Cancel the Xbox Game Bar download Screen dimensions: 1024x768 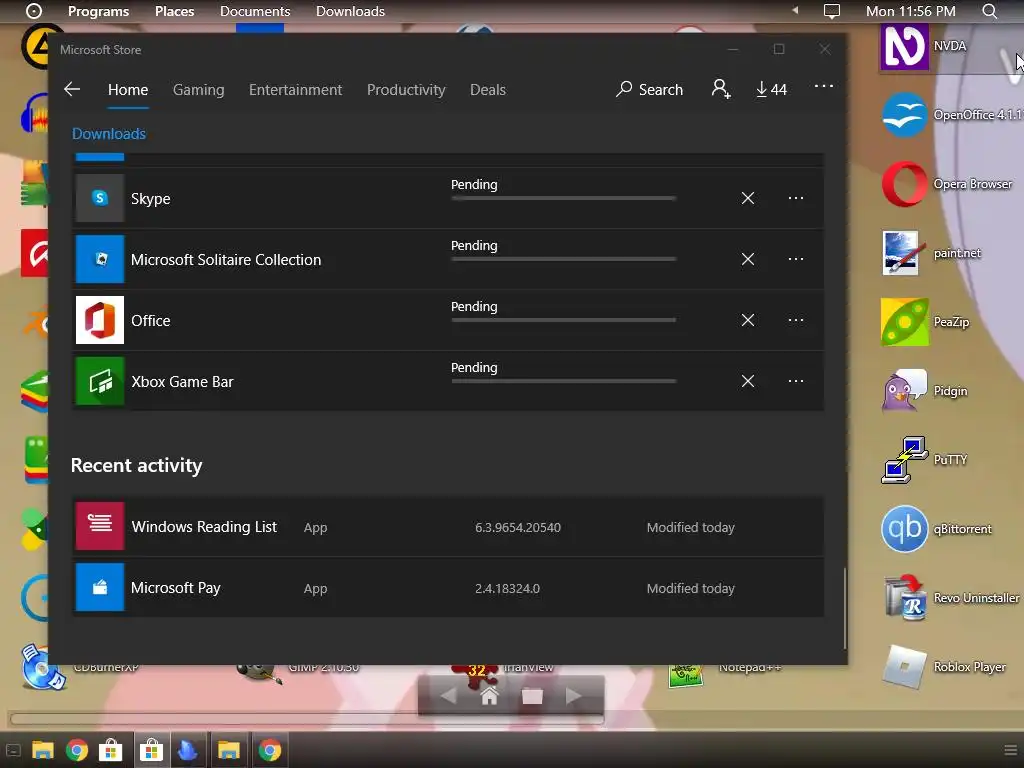[748, 381]
